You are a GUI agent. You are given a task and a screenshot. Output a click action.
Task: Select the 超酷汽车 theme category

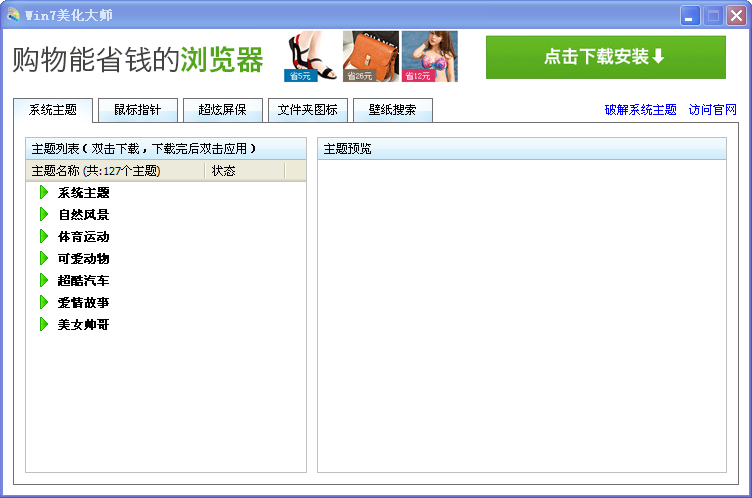tap(83, 281)
